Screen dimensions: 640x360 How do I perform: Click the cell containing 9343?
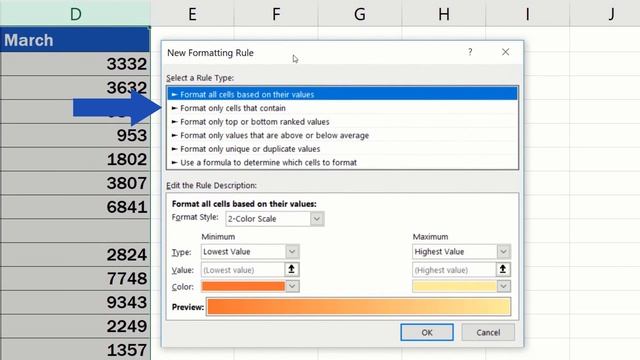(x=75, y=302)
